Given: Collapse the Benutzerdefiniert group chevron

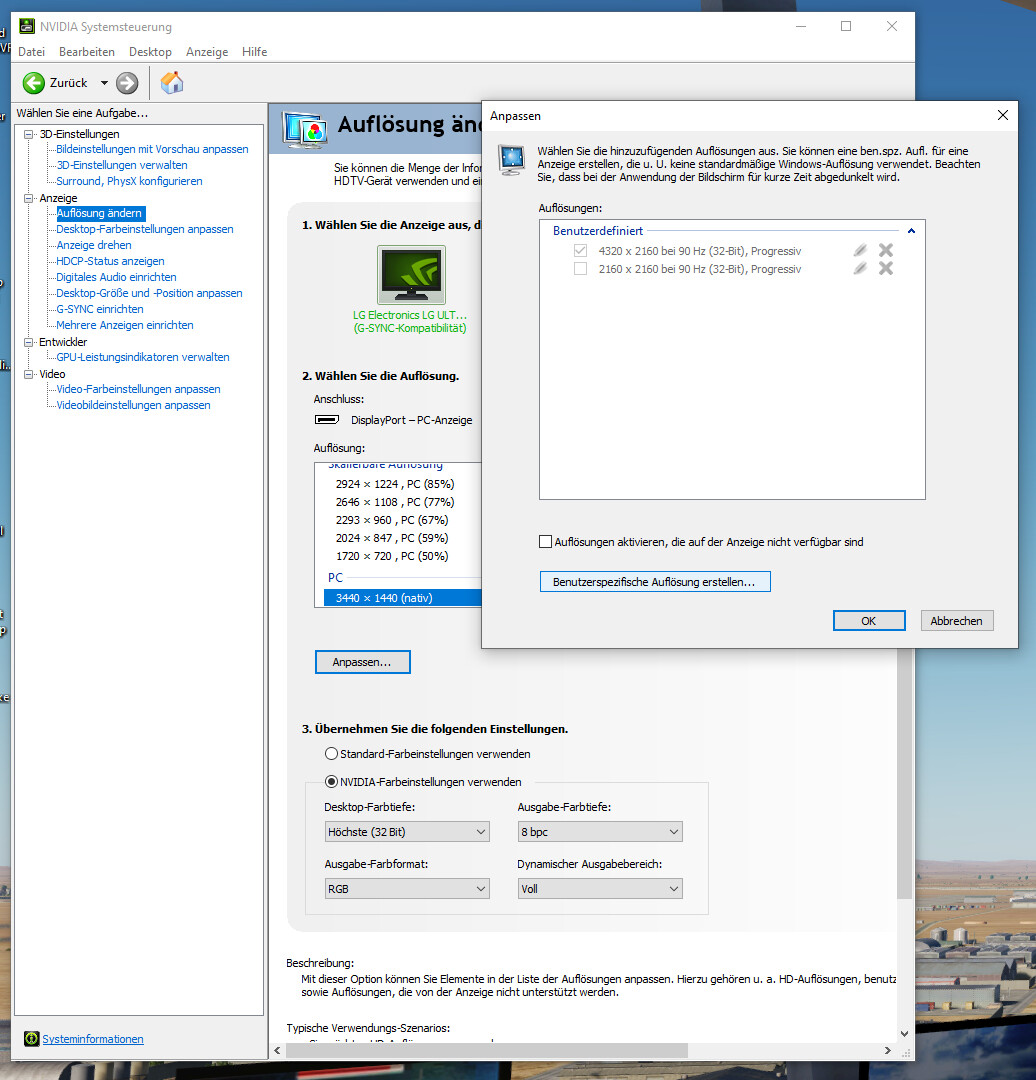Looking at the screenshot, I should tap(911, 231).
